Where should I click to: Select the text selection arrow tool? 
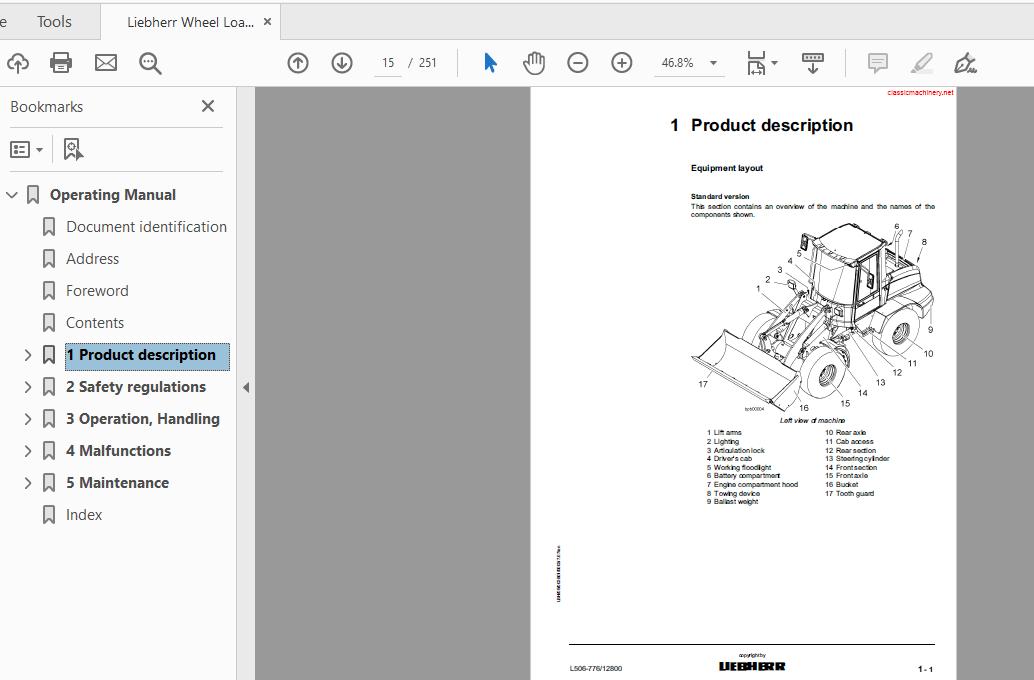489,62
